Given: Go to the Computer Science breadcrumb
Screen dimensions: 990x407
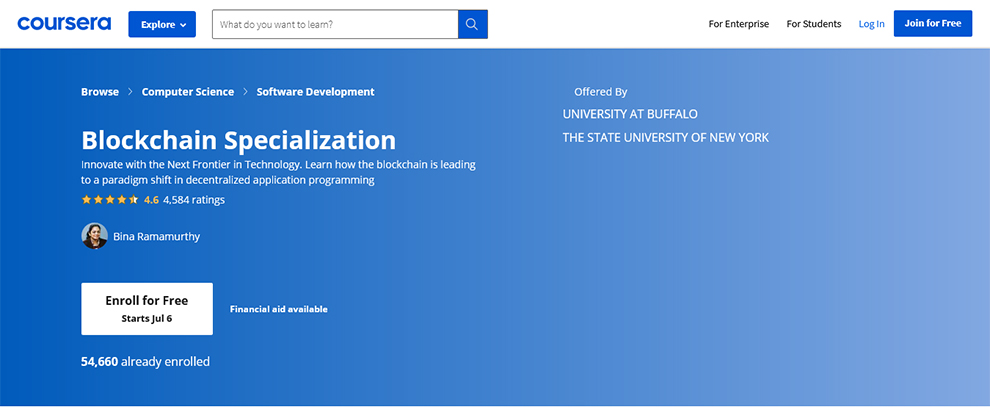Looking at the screenshot, I should [188, 91].
